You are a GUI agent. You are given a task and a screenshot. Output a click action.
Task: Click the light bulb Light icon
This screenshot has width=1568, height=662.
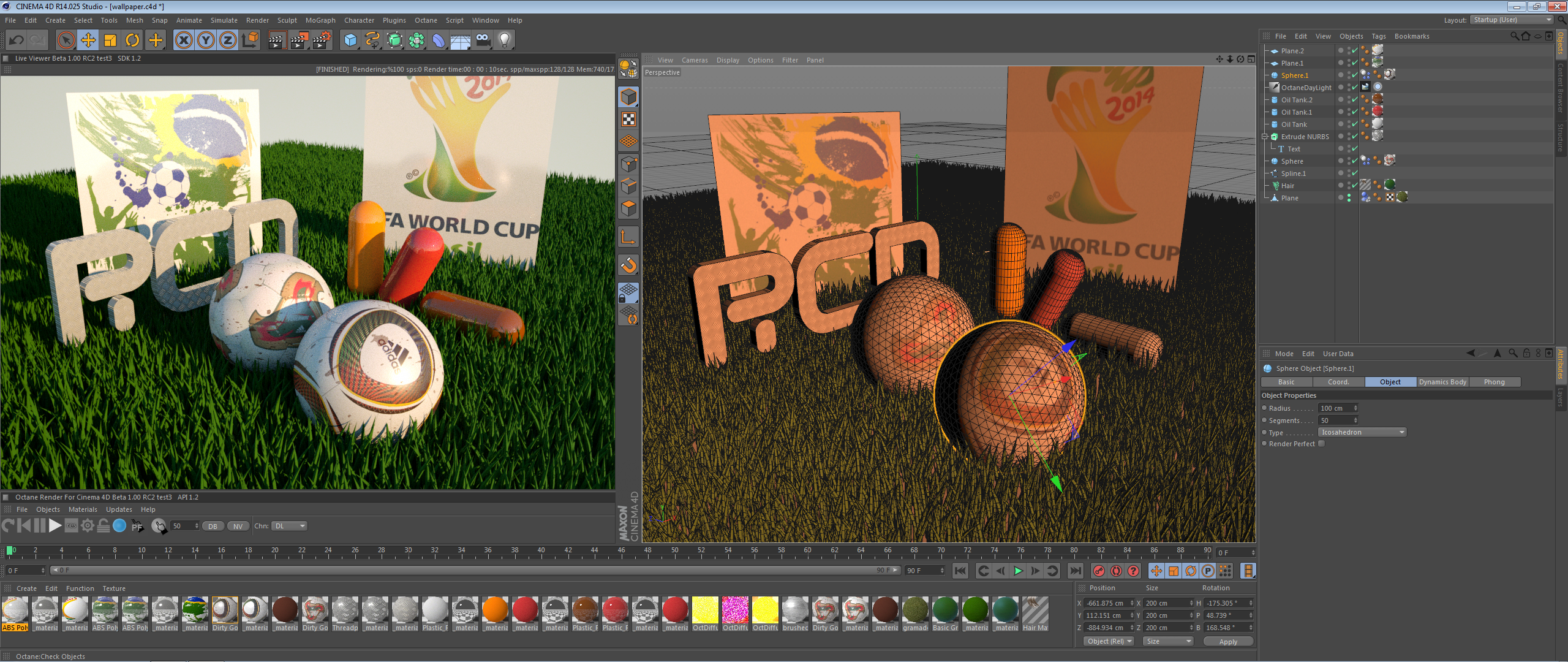[504, 40]
